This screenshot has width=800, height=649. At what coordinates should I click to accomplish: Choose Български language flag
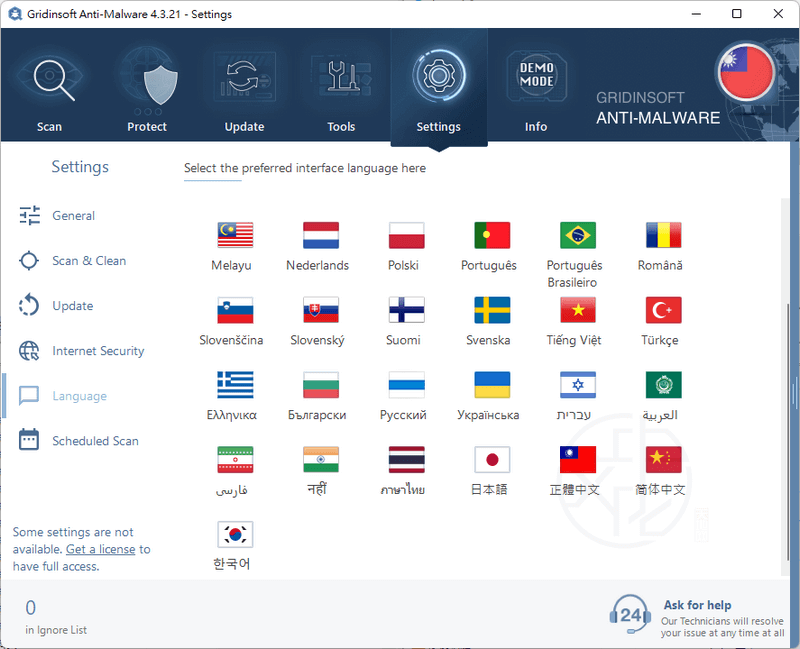tap(321, 385)
